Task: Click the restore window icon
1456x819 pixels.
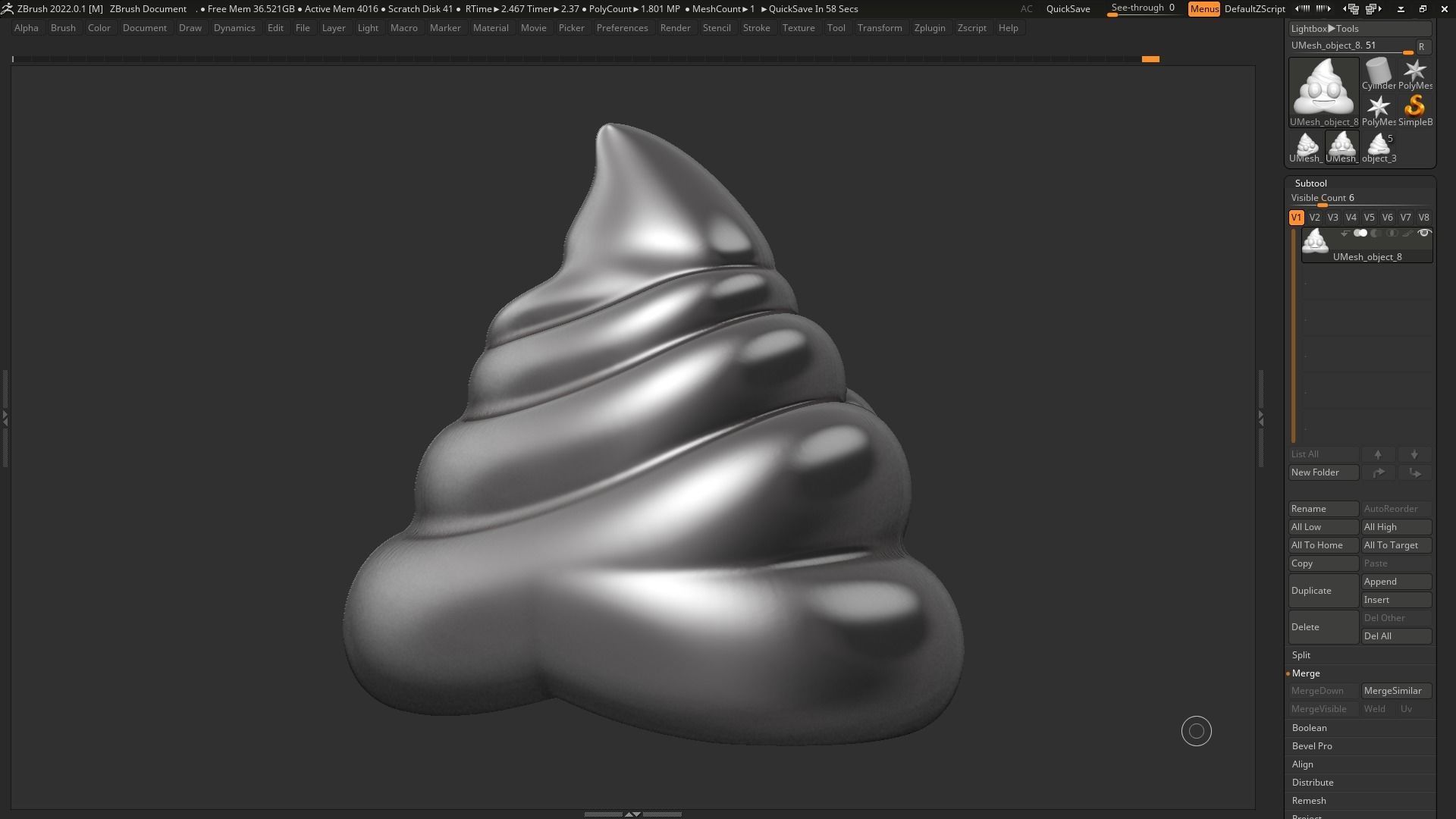Action: [x=1423, y=9]
